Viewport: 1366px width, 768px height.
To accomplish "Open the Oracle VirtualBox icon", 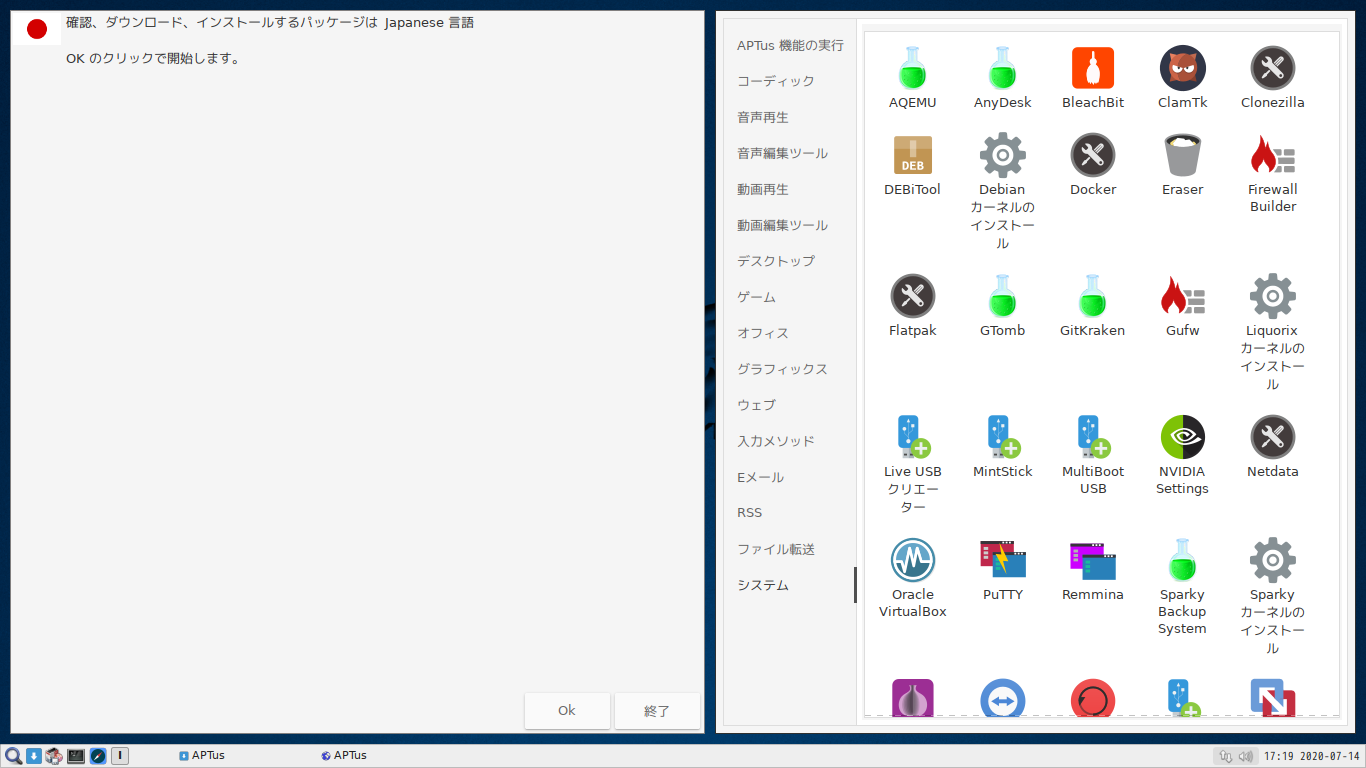I will [912, 560].
